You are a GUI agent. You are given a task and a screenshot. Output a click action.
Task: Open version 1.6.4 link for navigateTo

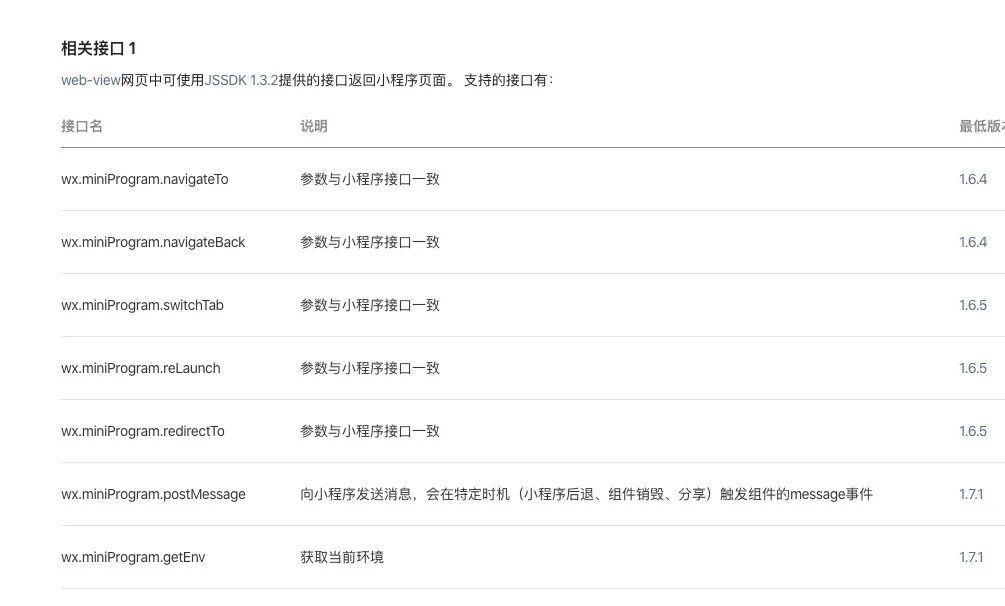[972, 180]
